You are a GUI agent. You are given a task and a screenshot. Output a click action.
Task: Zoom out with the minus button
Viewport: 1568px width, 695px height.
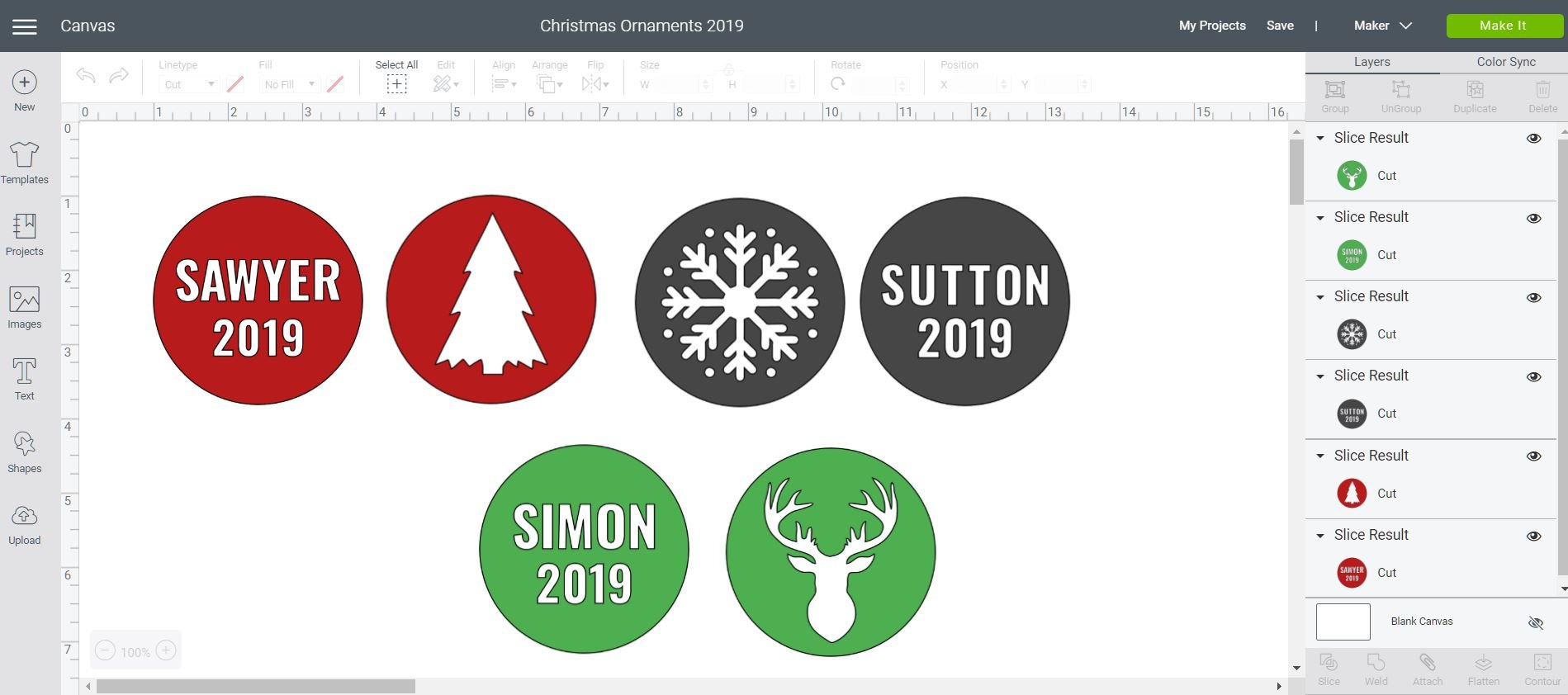point(105,650)
